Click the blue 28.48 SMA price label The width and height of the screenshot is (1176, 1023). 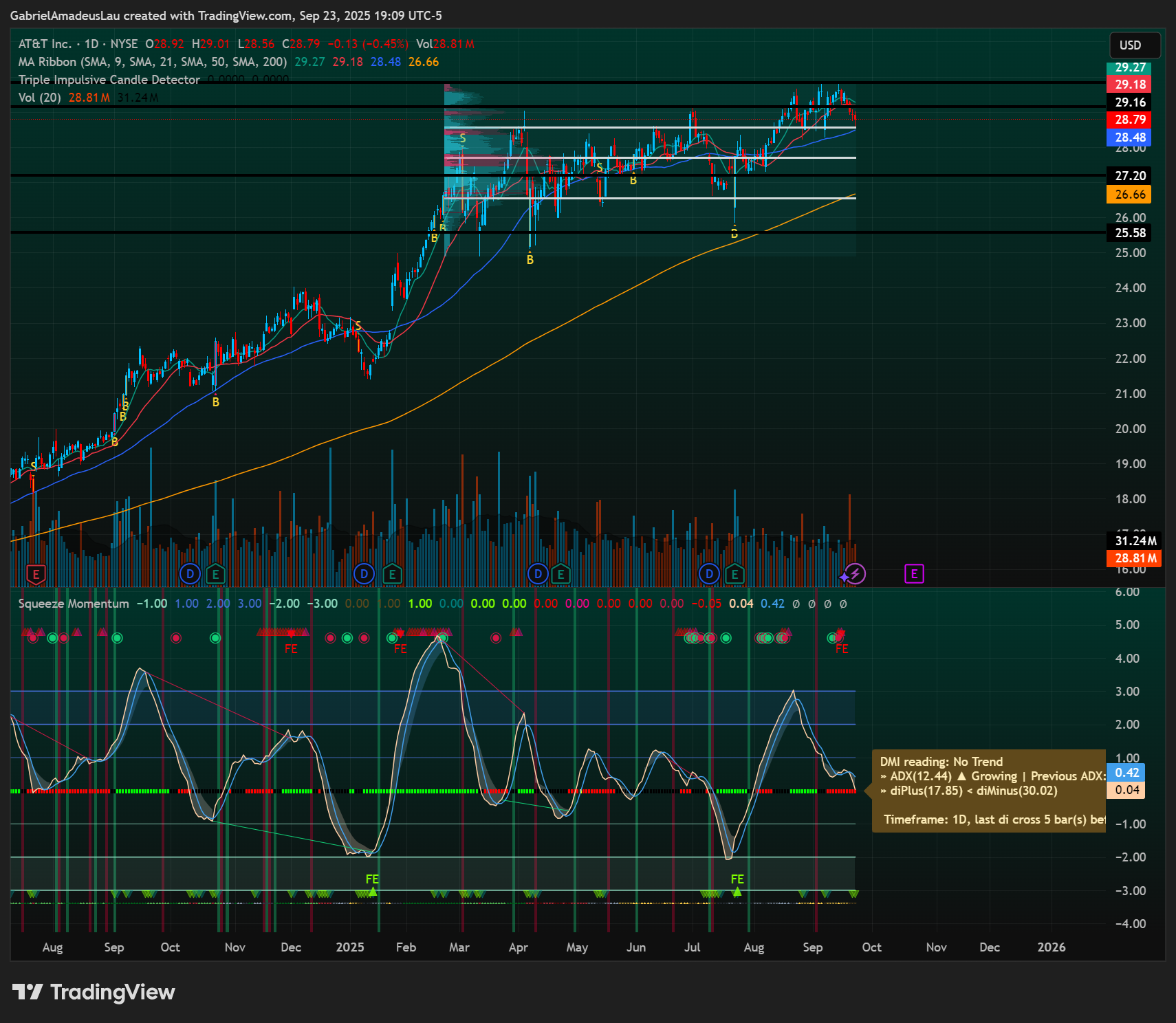click(x=1130, y=137)
